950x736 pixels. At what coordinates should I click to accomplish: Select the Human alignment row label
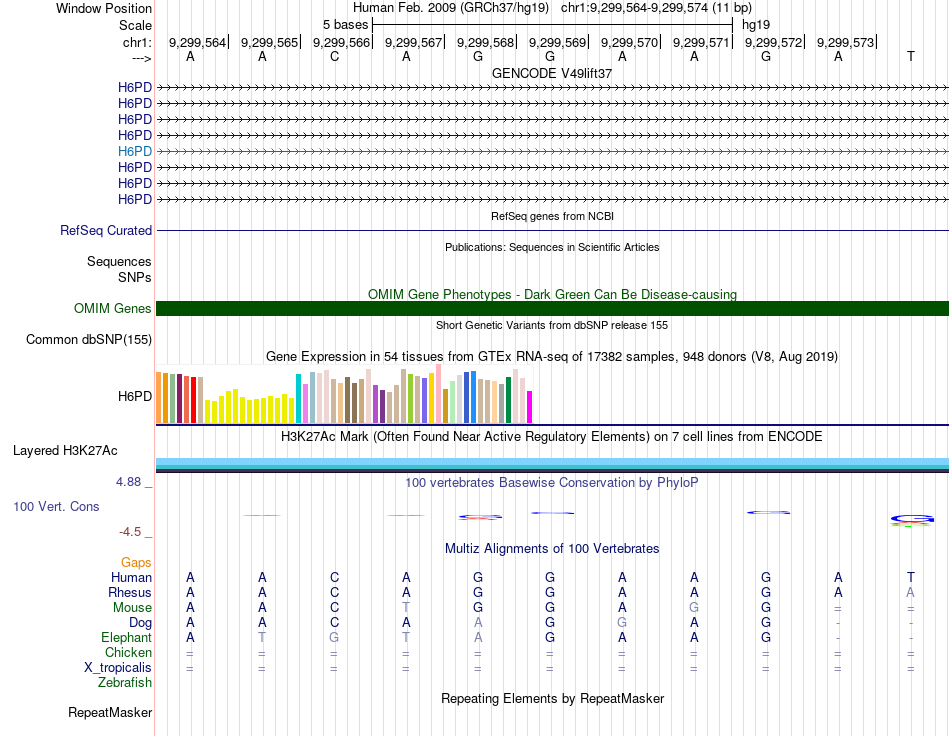click(x=131, y=578)
